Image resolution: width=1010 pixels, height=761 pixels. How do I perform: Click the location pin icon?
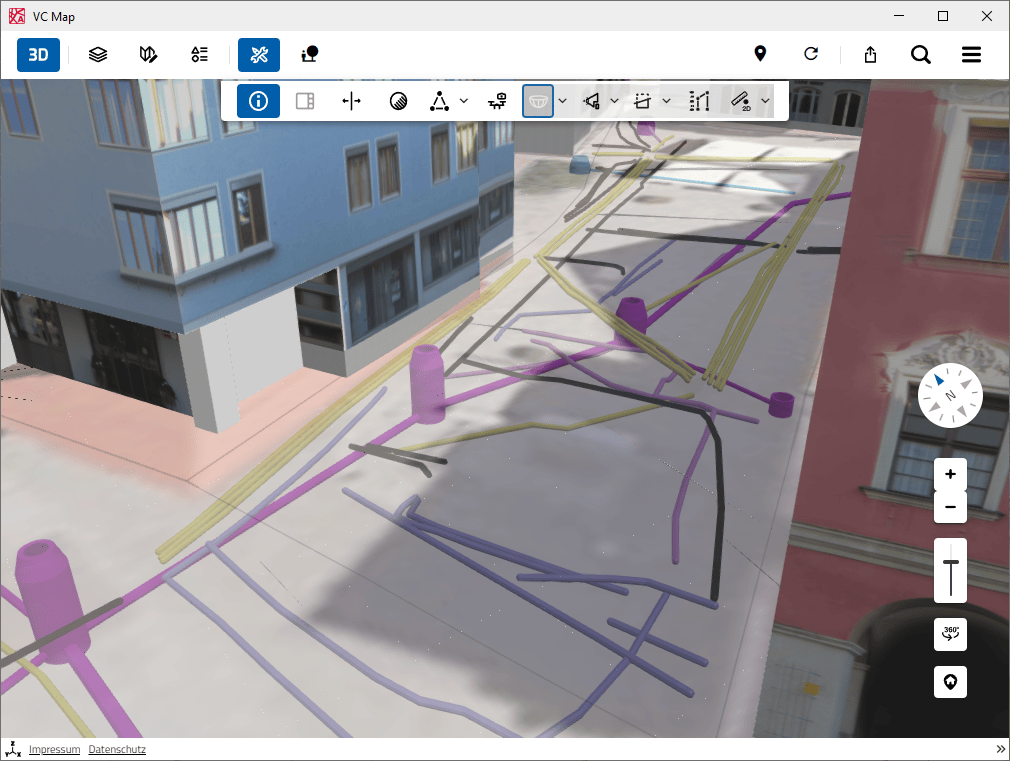click(x=760, y=54)
